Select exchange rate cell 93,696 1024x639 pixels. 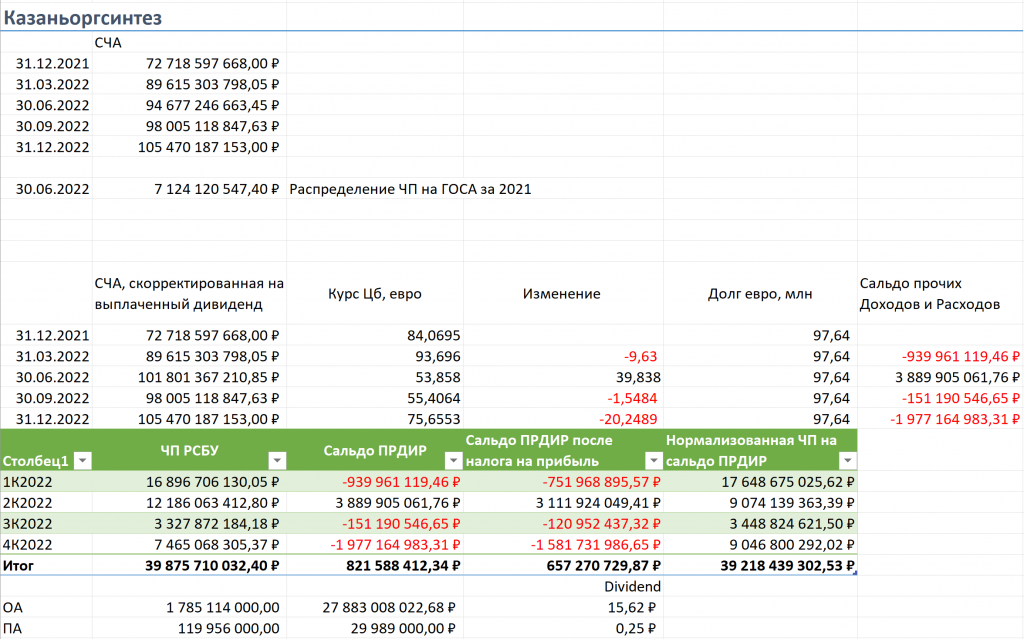pyautogui.click(x=438, y=356)
